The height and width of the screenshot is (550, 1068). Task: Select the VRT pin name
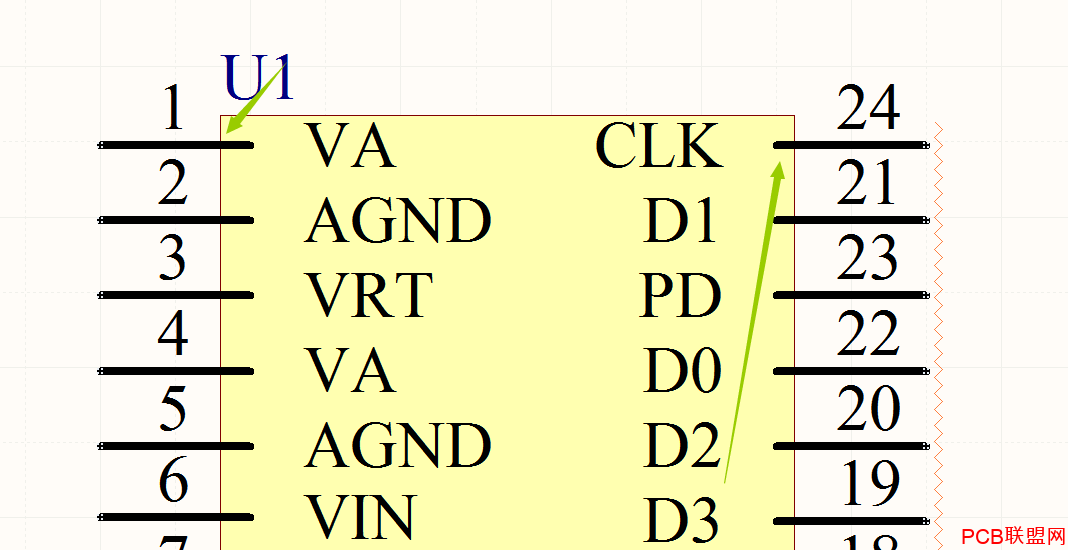tap(370, 295)
